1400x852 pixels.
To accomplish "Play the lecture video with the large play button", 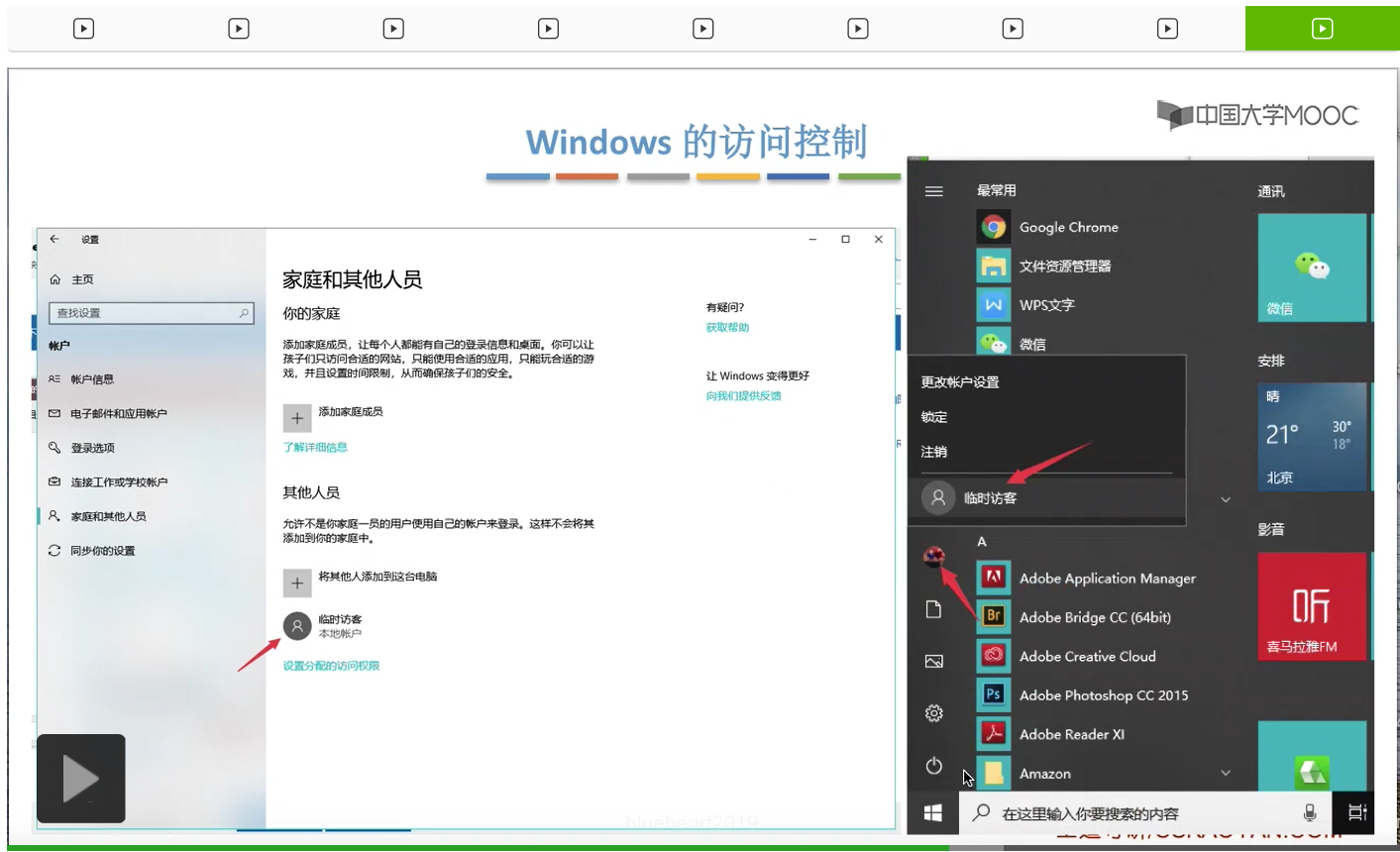I will 81,779.
